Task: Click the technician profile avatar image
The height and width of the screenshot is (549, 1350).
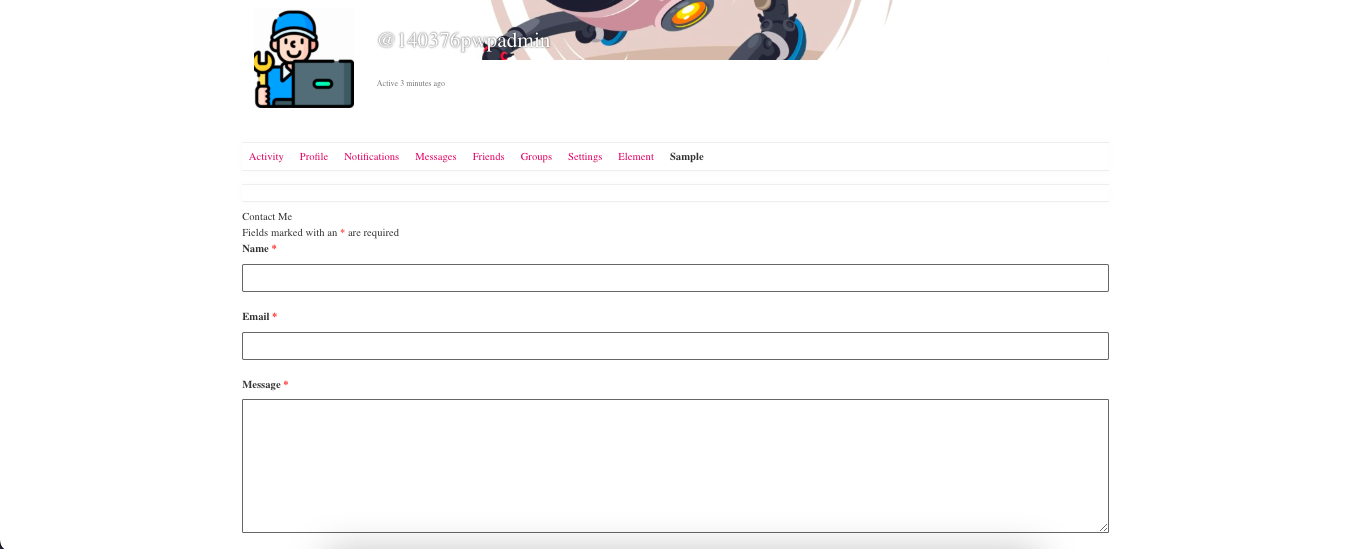Action: (304, 58)
